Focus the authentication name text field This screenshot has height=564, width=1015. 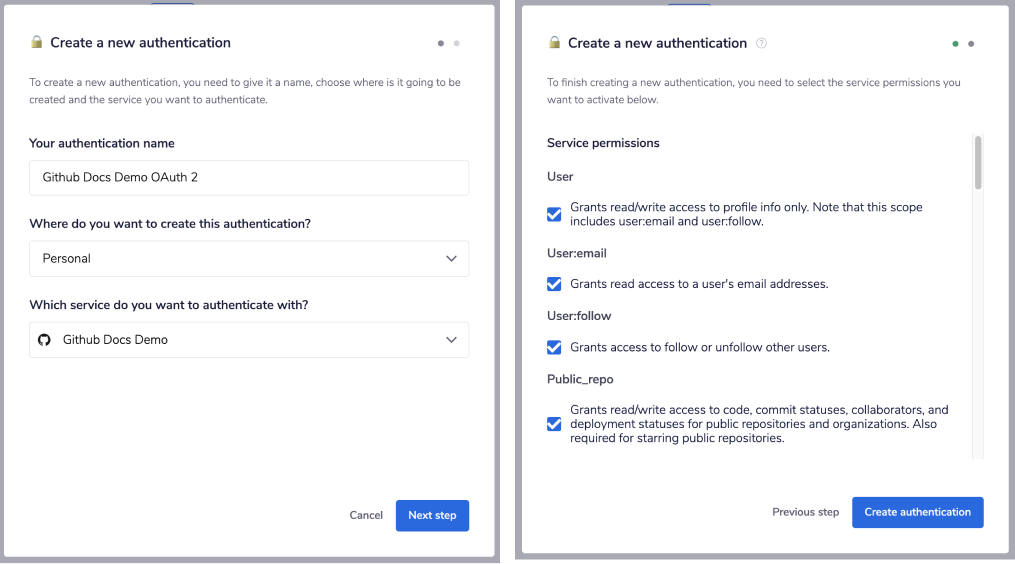click(249, 178)
